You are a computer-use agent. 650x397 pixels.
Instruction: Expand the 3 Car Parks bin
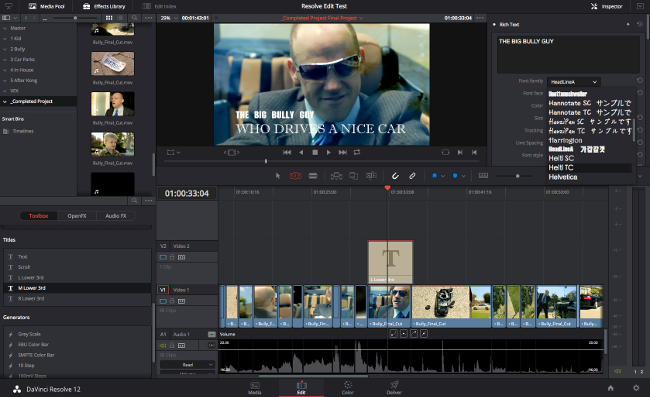(5, 59)
